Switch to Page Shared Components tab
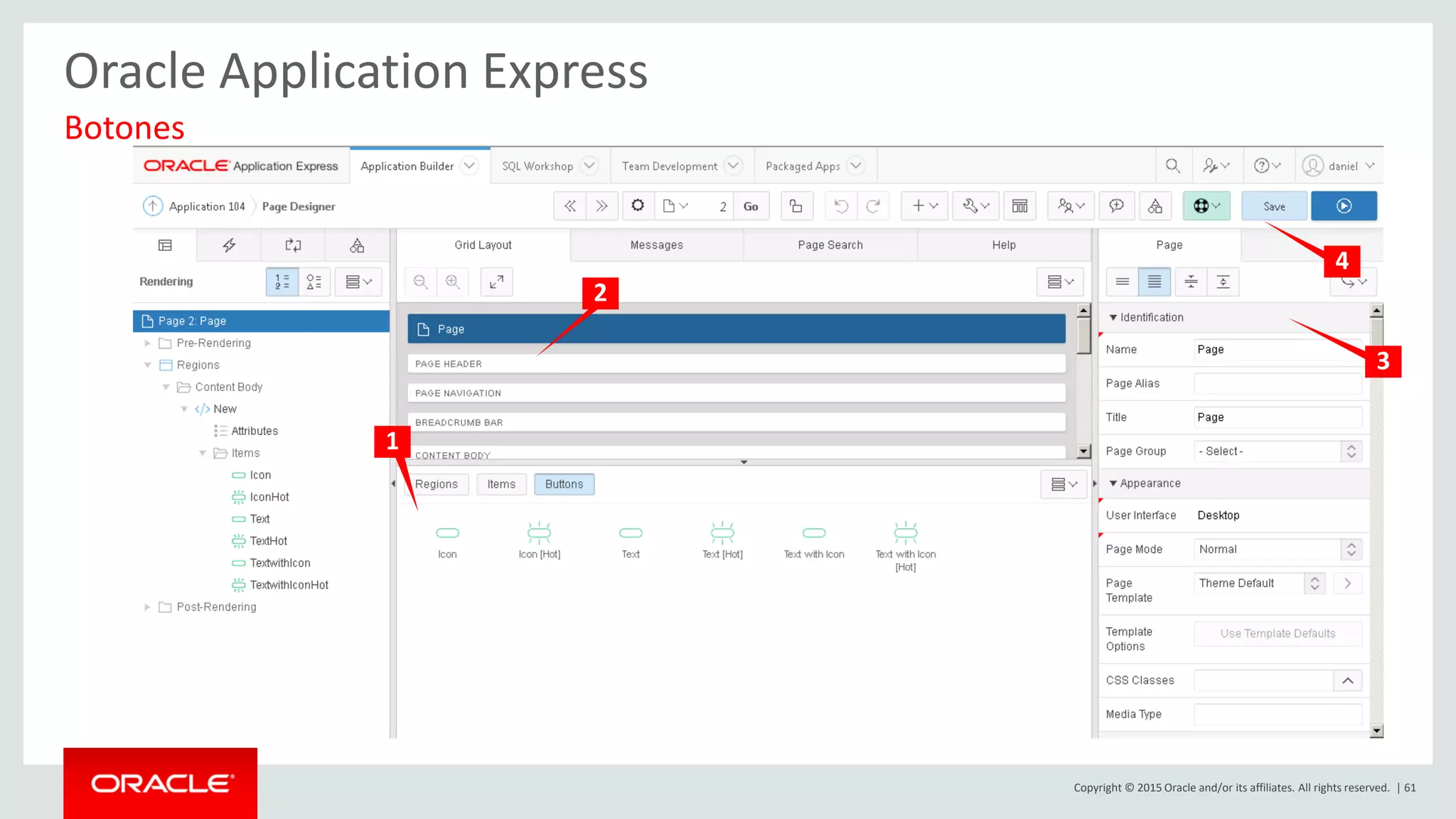Image resolution: width=1456 pixels, height=819 pixels. (357, 245)
